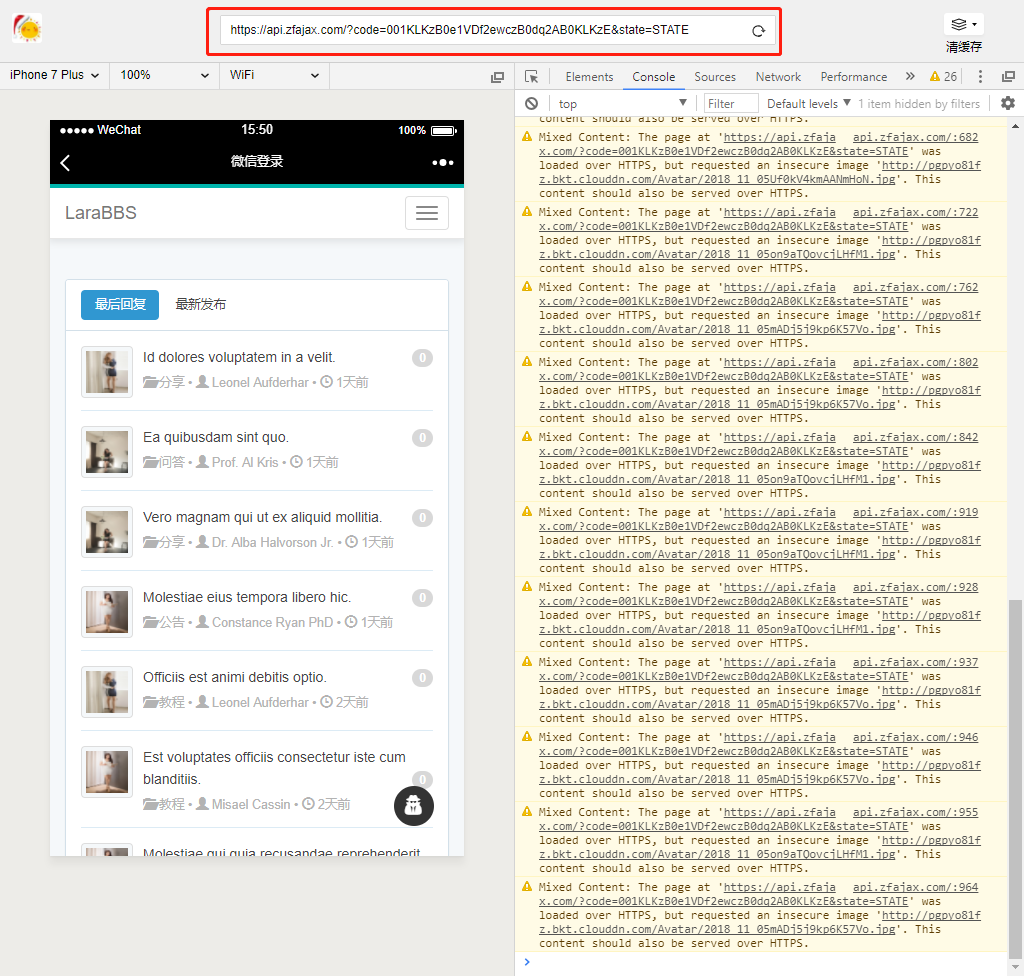
Task: Click the reload icon in the URL bar
Action: coord(758,31)
